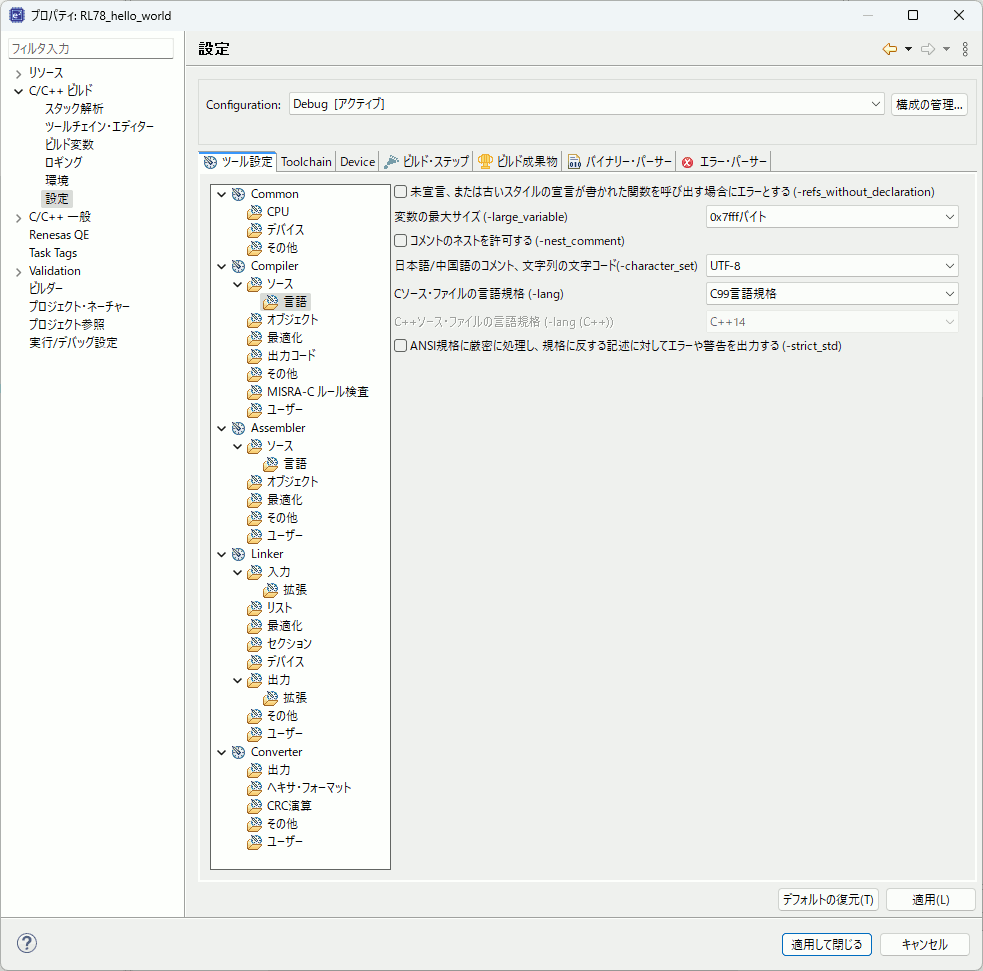Image resolution: width=983 pixels, height=971 pixels.
Task: Toggle the コメントのネストを許可する checkbox
Action: [x=401, y=241]
